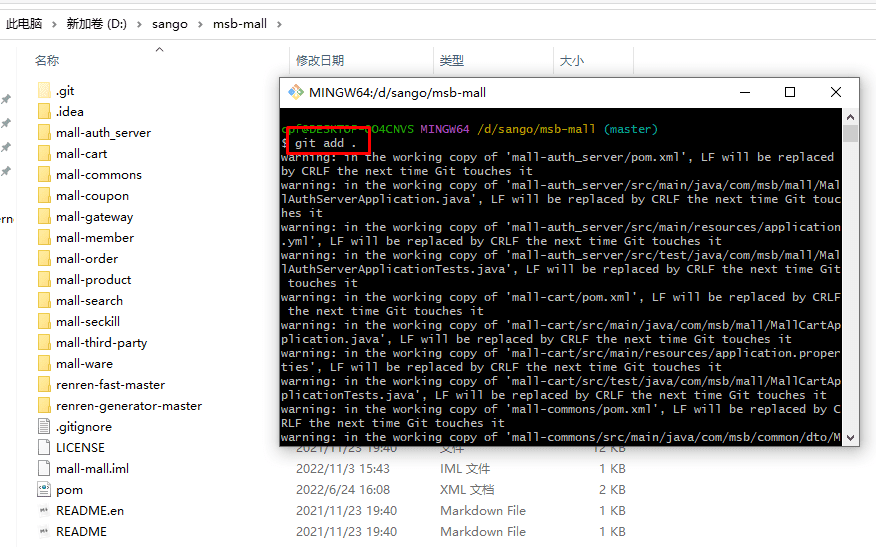The image size is (876, 547).
Task: Click the pom 2 KB size cell
Action: coord(612,489)
